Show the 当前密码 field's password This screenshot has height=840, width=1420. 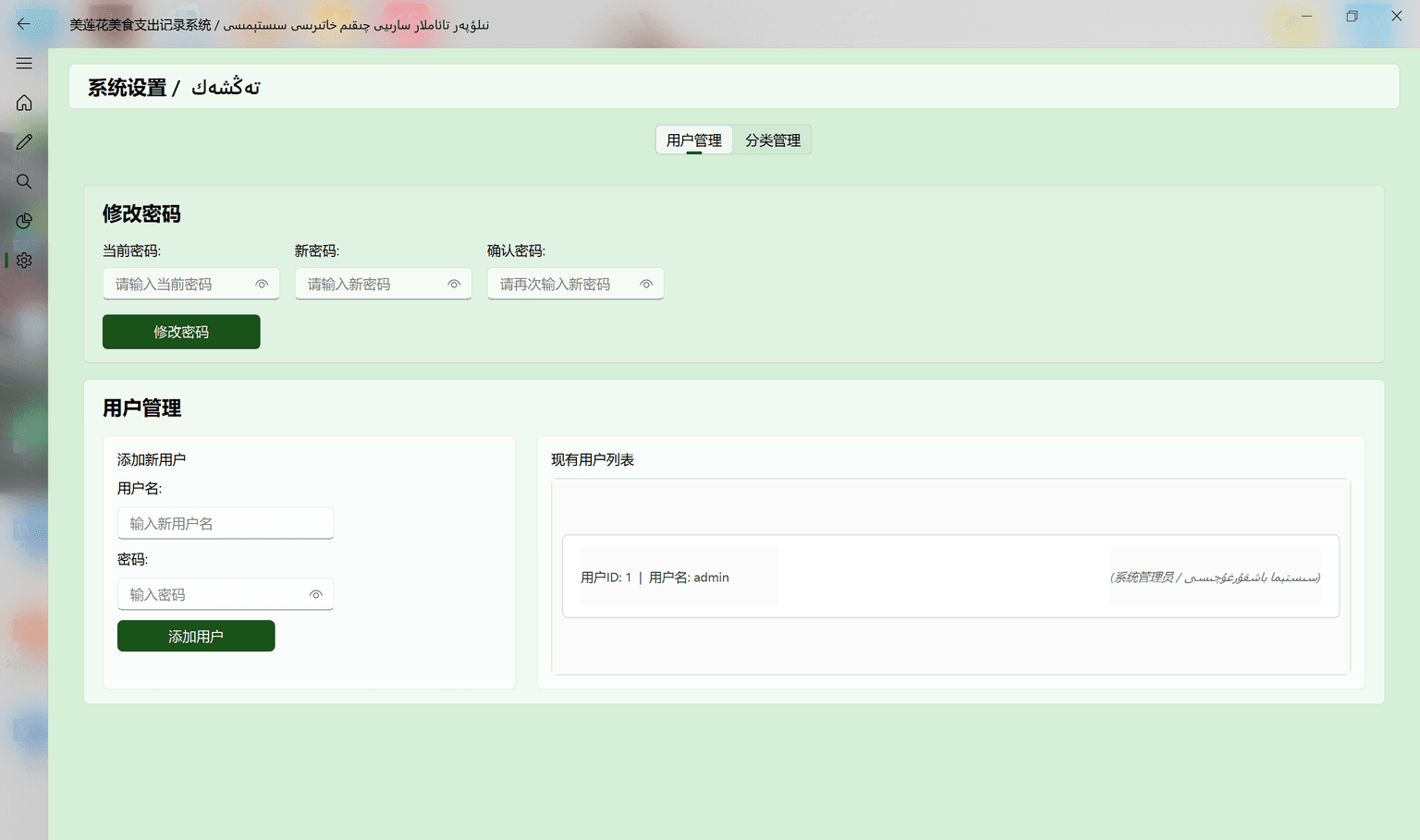point(262,285)
